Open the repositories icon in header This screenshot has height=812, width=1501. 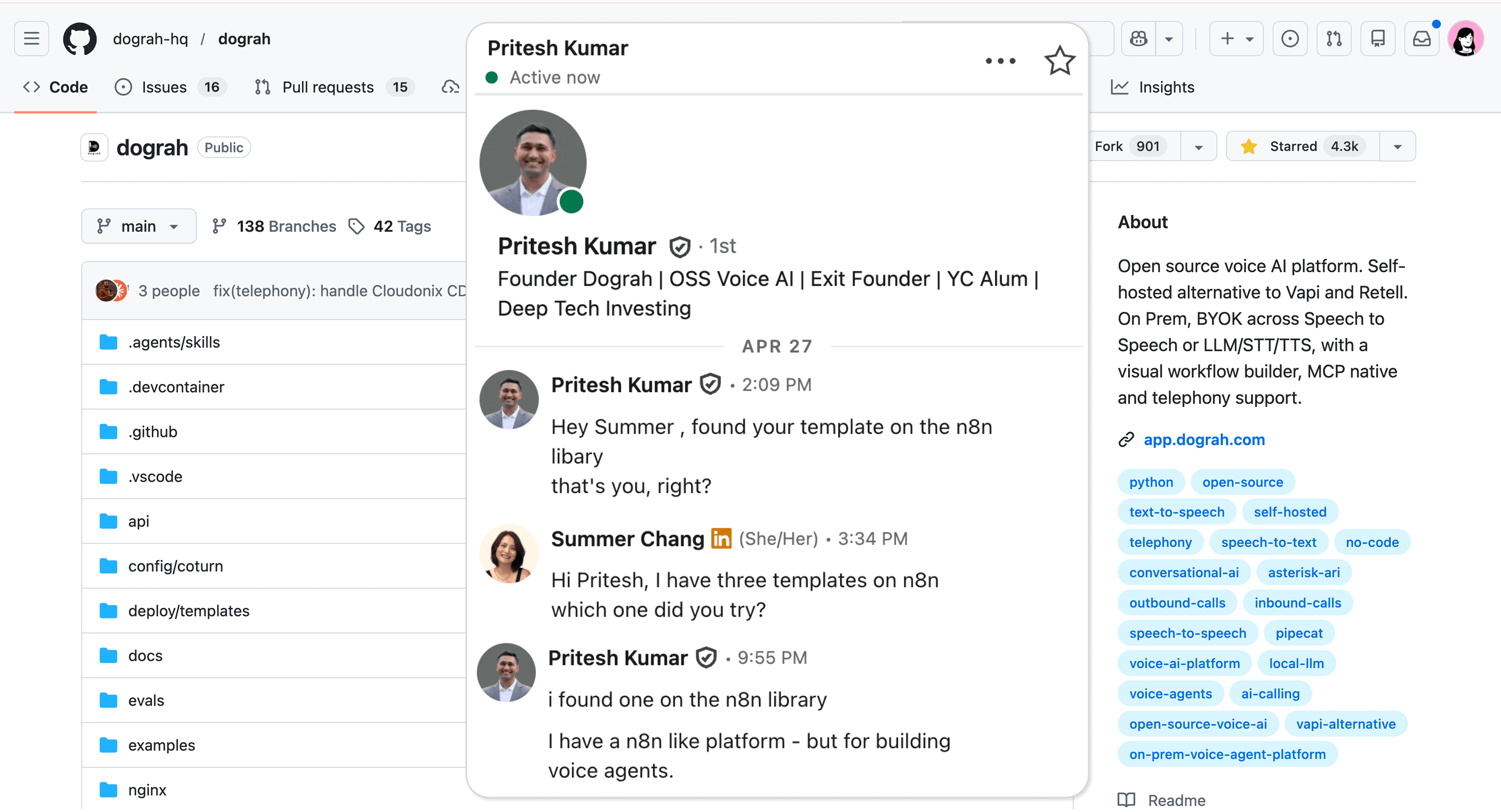pos(1377,38)
